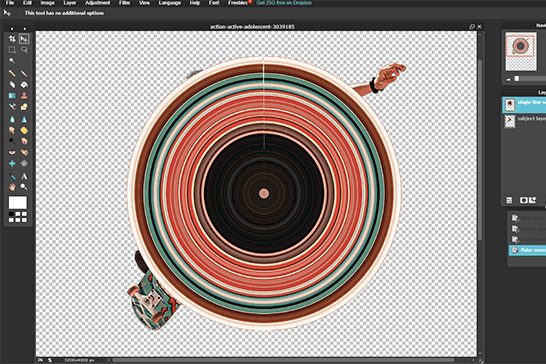Select the Brush tool
This screenshot has height=364, width=546.
24,73
